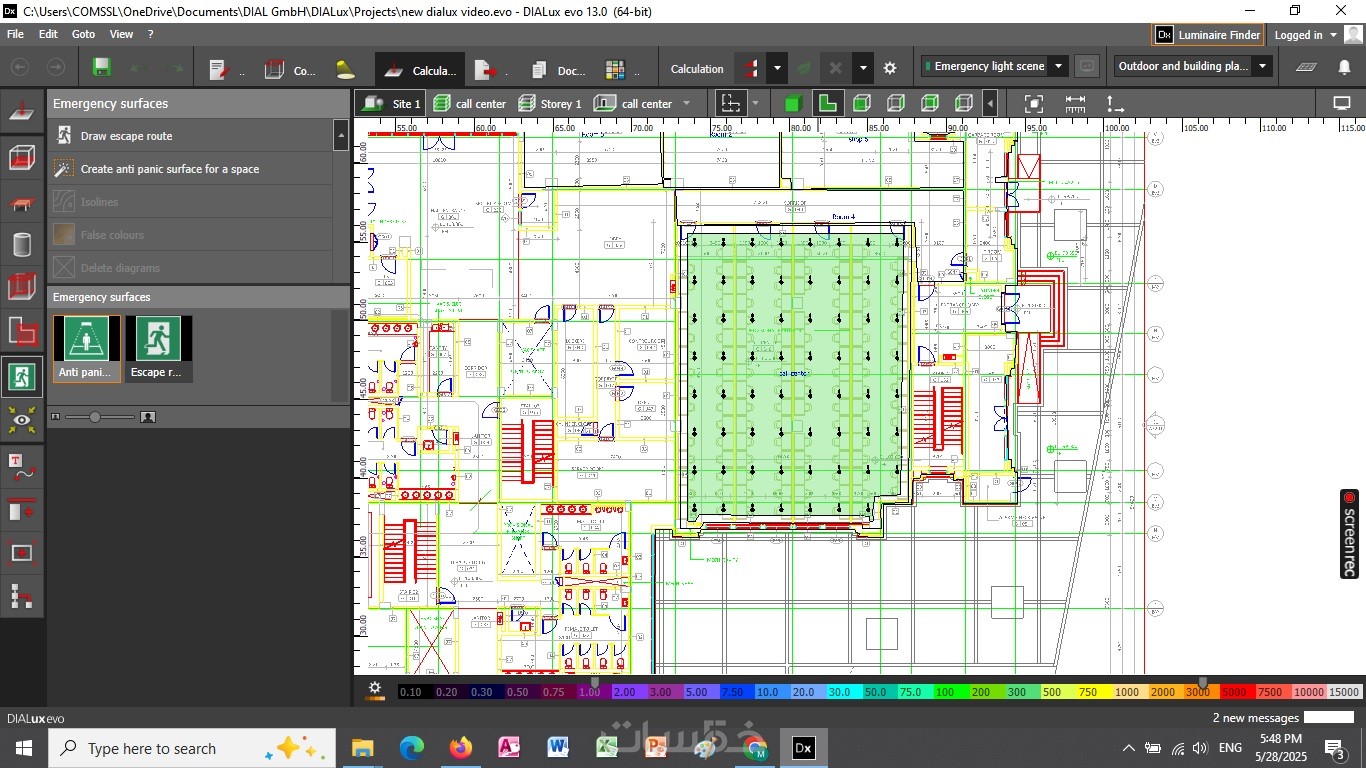Open the View menu
The width and height of the screenshot is (1366, 768).
pos(121,34)
